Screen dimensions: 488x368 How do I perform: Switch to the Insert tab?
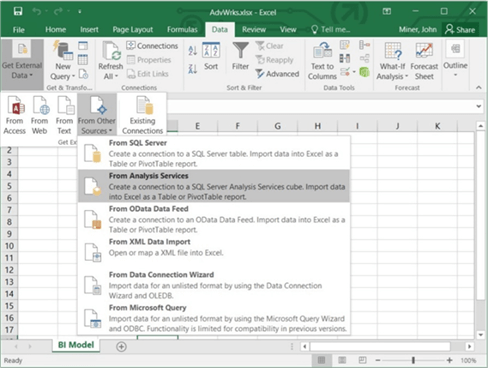89,30
